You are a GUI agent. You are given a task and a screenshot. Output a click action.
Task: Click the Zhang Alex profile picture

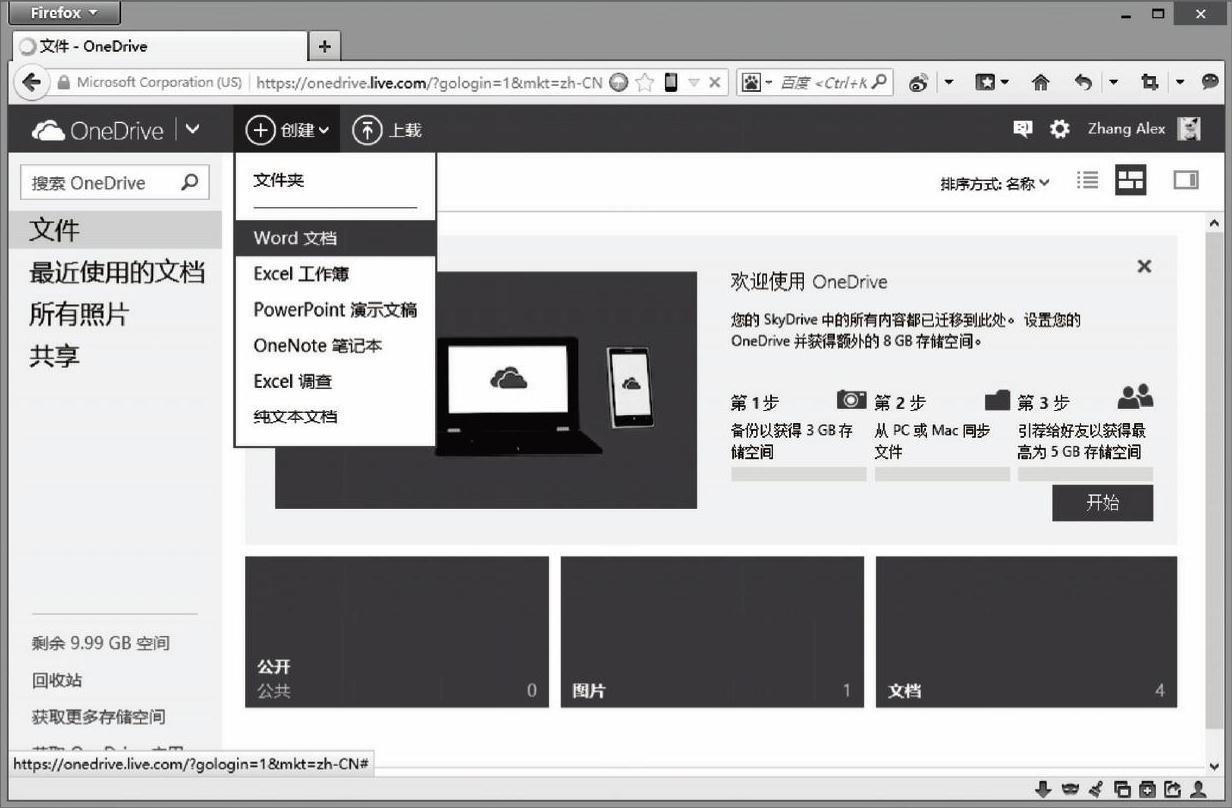(1189, 129)
